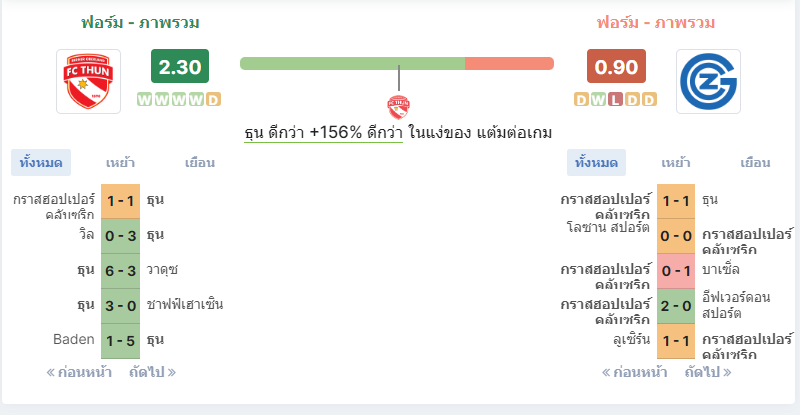Click the Grasshopper Club Zürich logo
The width and height of the screenshot is (800, 415).
[x=708, y=81]
